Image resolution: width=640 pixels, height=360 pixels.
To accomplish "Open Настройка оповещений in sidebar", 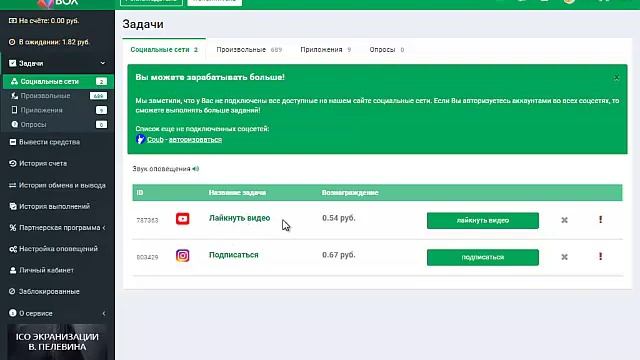I will pos(57,249).
